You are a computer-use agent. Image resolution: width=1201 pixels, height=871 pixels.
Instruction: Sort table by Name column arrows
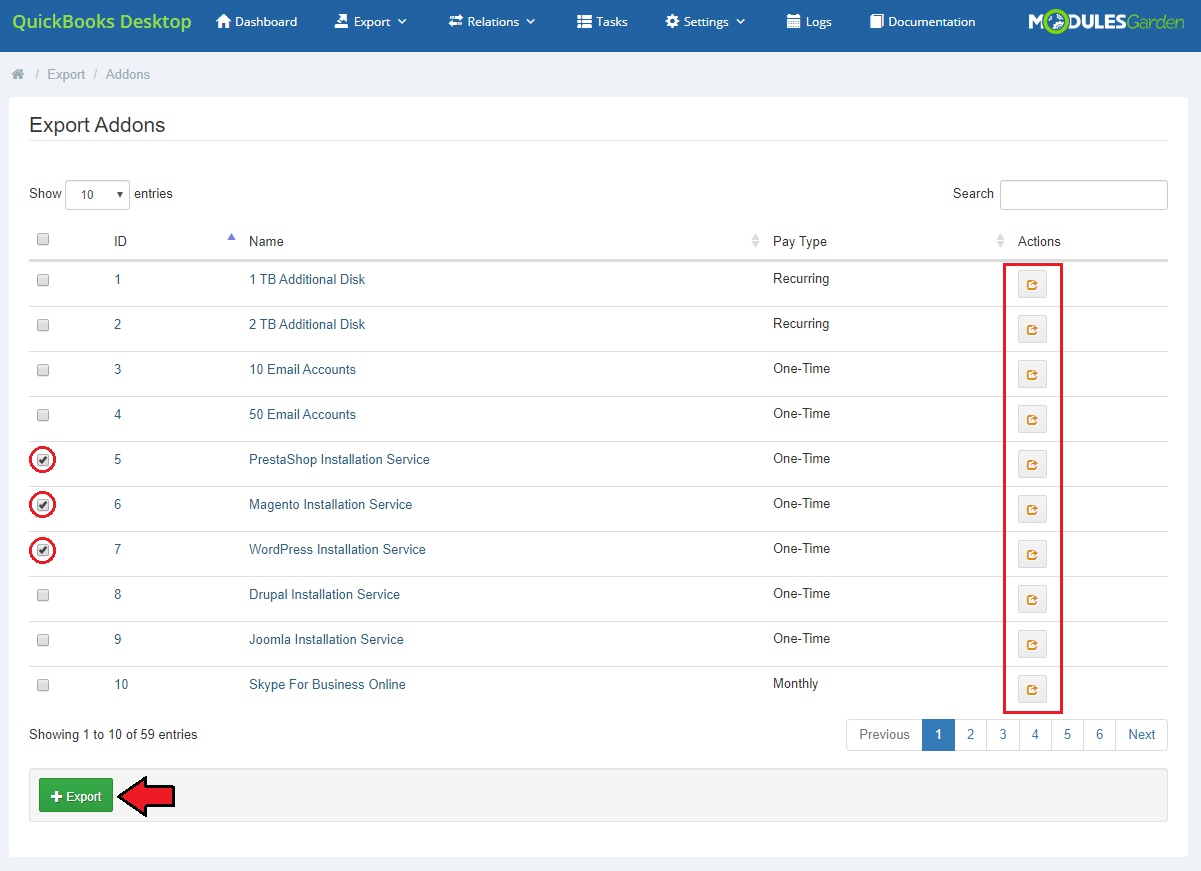click(755, 241)
